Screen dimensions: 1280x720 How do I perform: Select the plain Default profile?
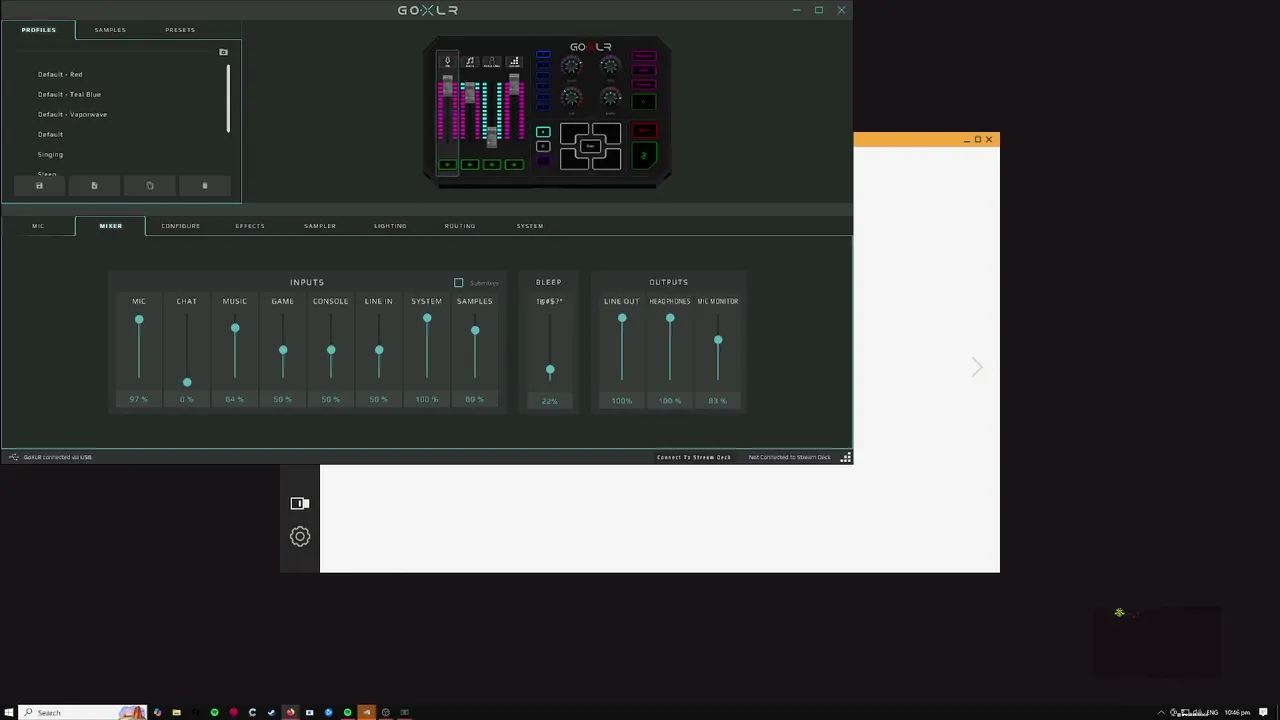click(x=50, y=134)
